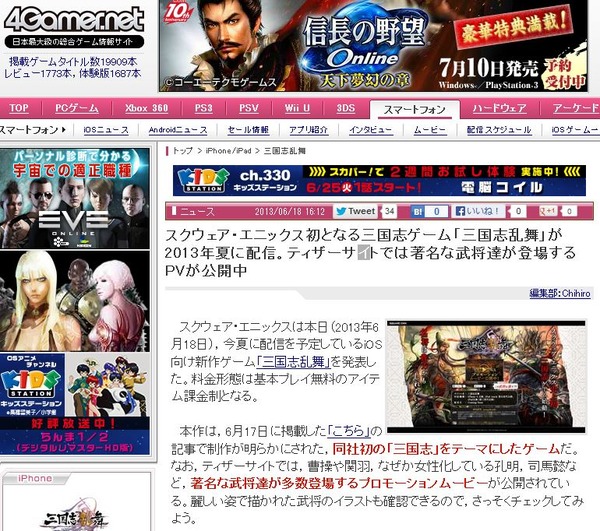Go to the TOP navigation tab
This screenshot has height=531, width=600.
19,108
